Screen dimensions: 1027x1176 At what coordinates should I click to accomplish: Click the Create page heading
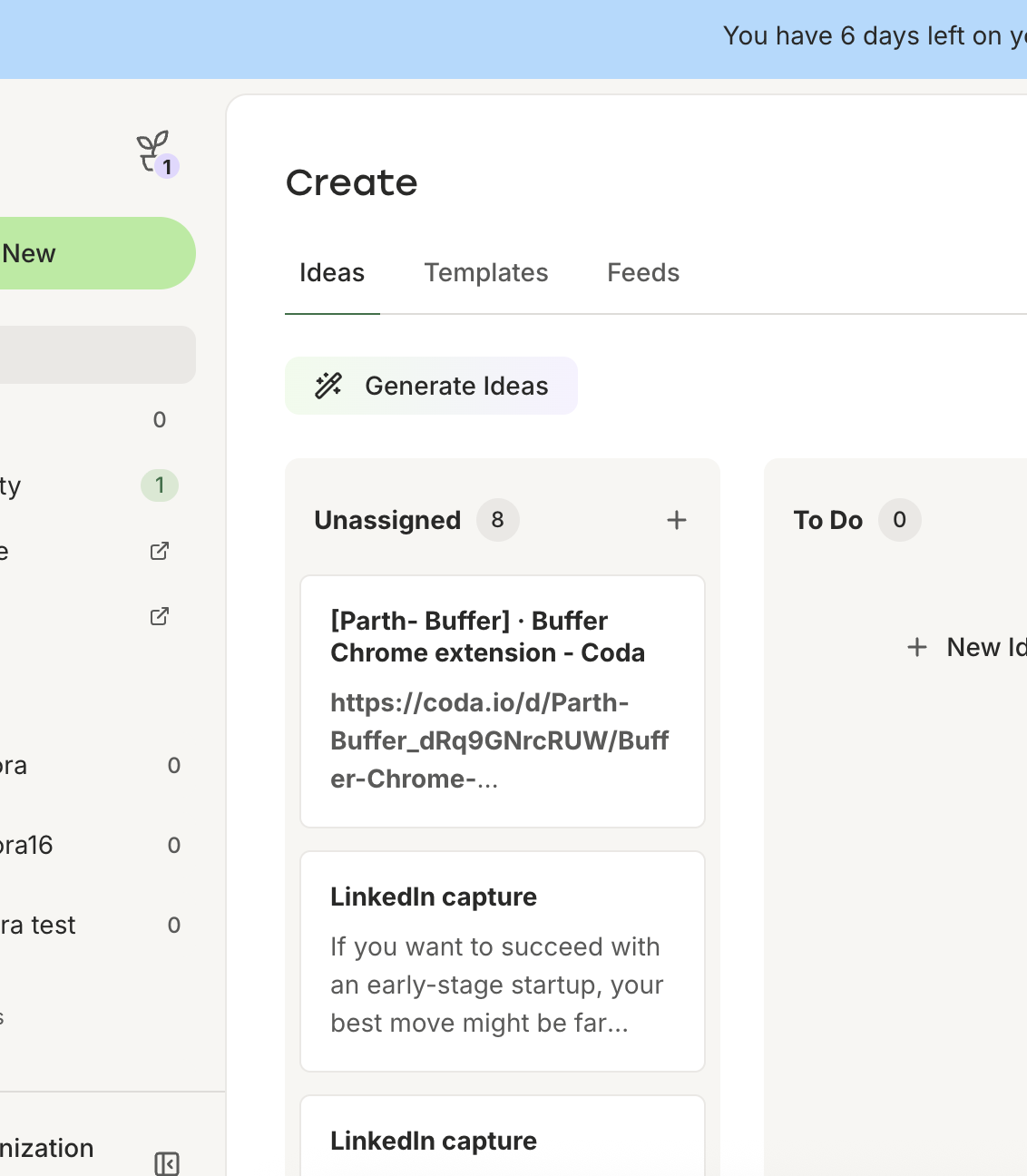(x=352, y=182)
